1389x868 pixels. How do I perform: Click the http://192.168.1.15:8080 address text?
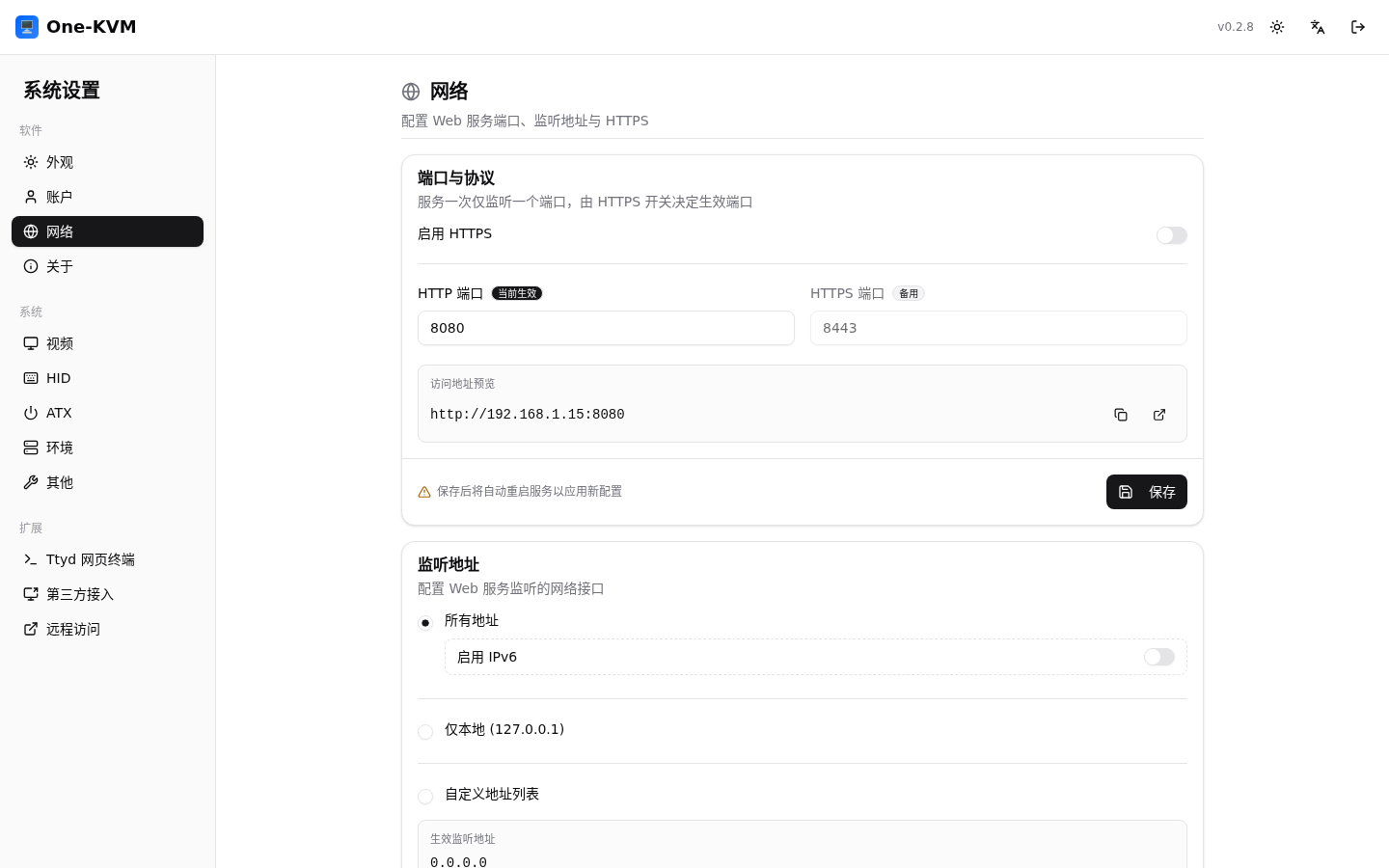coord(528,415)
